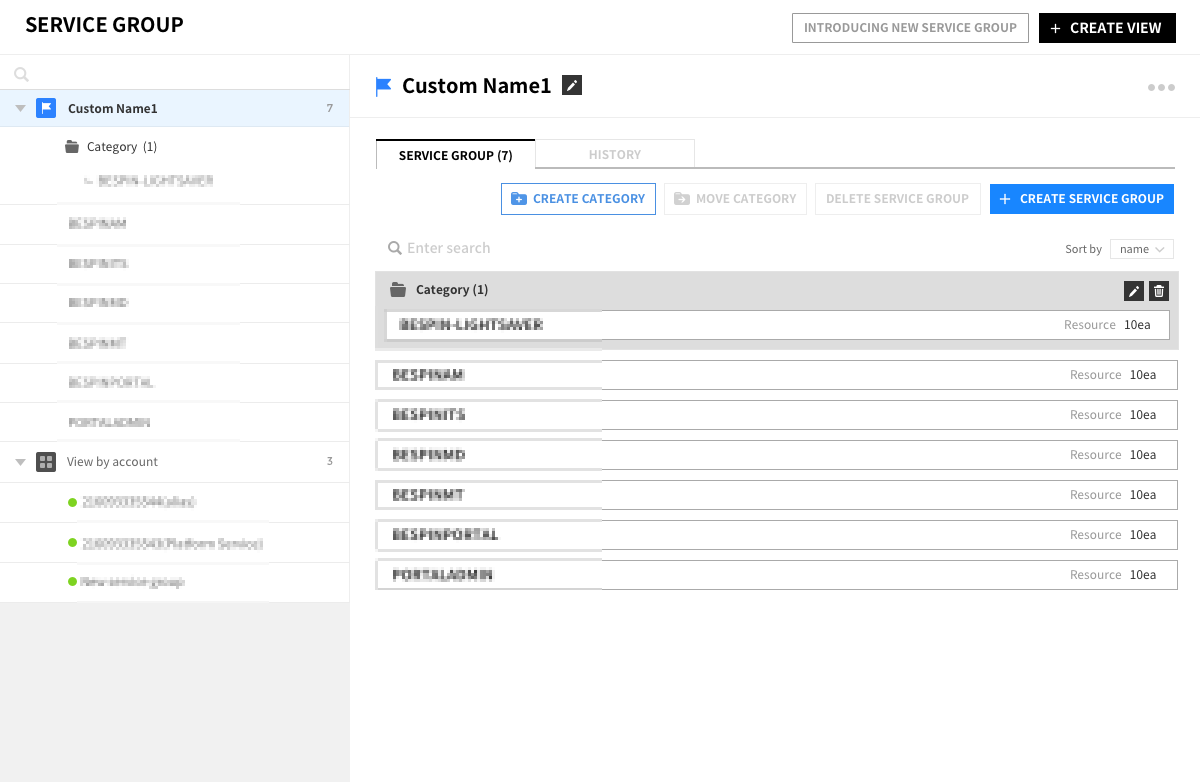Viewport: 1200px width, 782px height.
Task: Click the Enter search input field
Action: click(600, 248)
